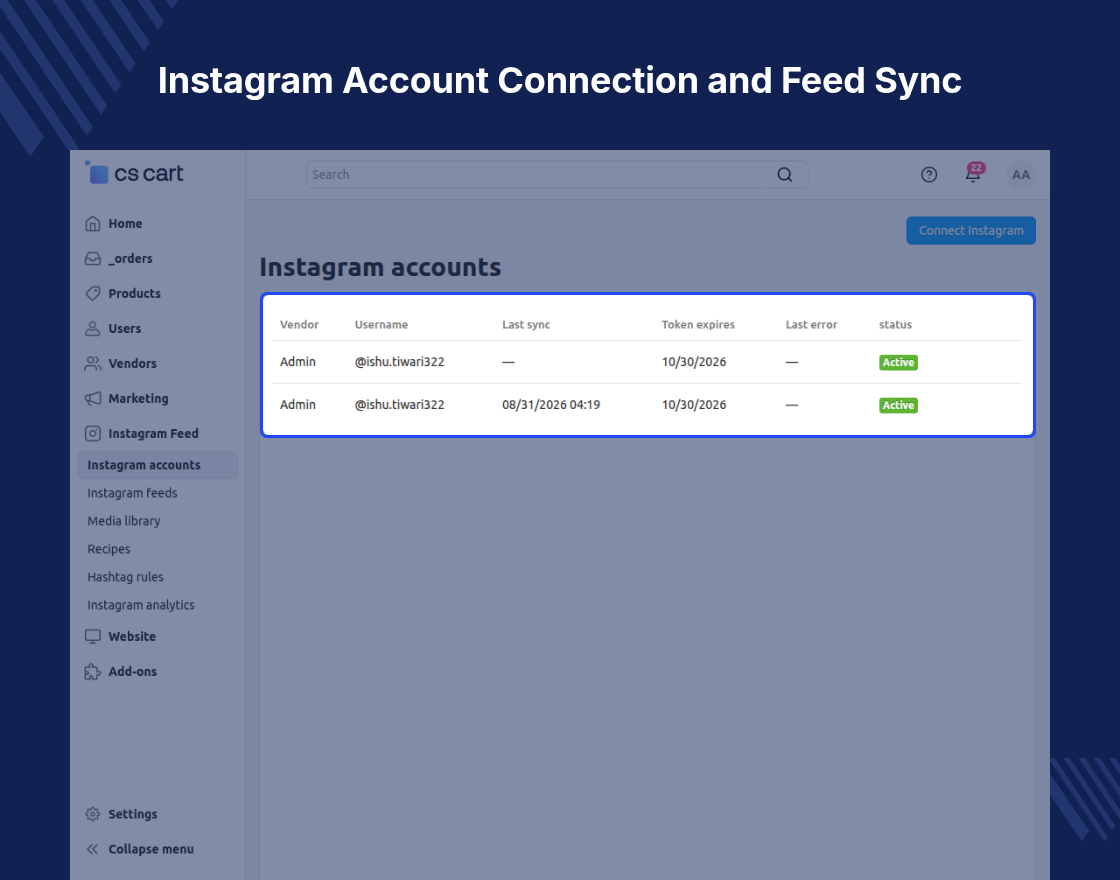Open the notifications bell with 22 badge
This screenshot has height=880, width=1120.
coord(974,174)
